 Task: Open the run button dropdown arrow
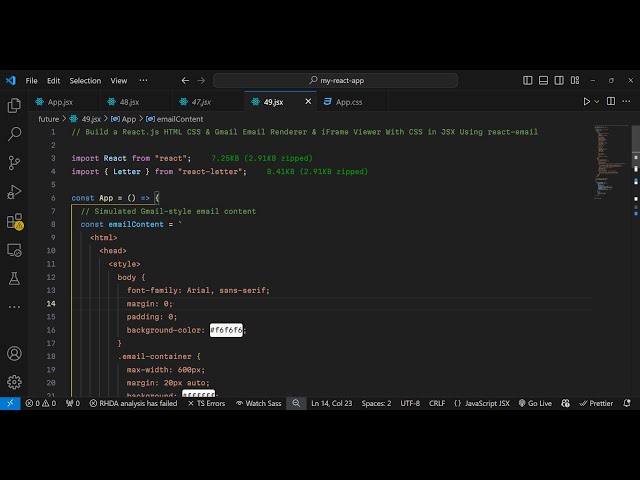pos(598,101)
